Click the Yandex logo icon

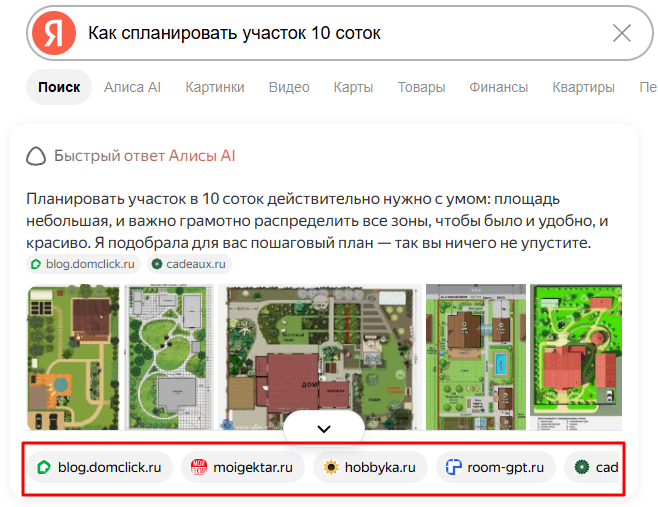tap(54, 33)
